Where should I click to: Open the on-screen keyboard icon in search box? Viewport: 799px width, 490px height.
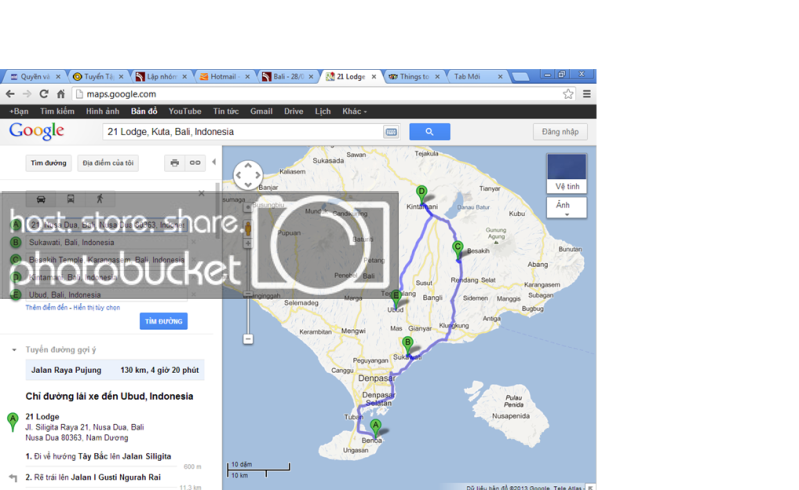[391, 132]
